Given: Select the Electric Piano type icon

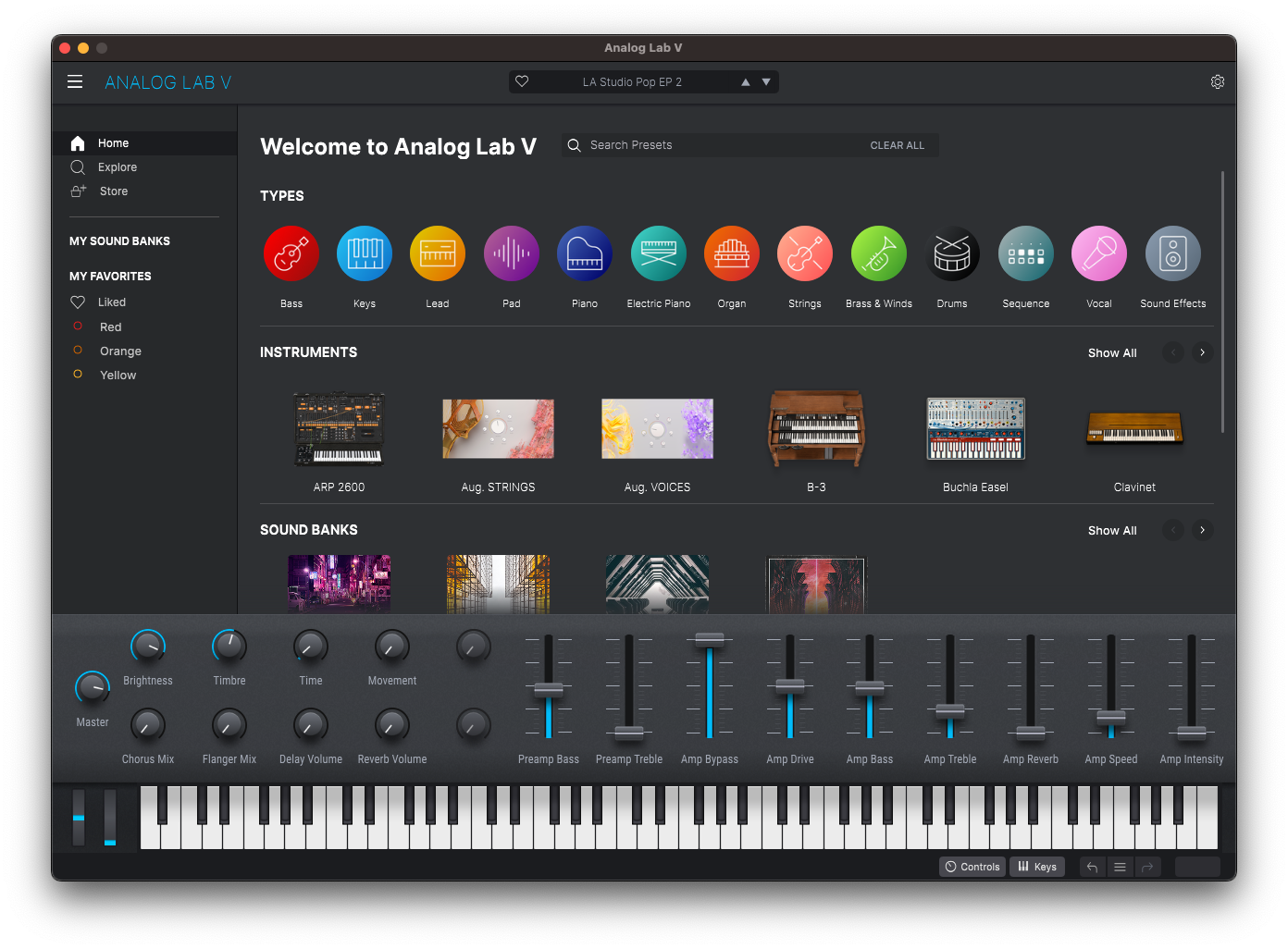Looking at the screenshot, I should (659, 253).
